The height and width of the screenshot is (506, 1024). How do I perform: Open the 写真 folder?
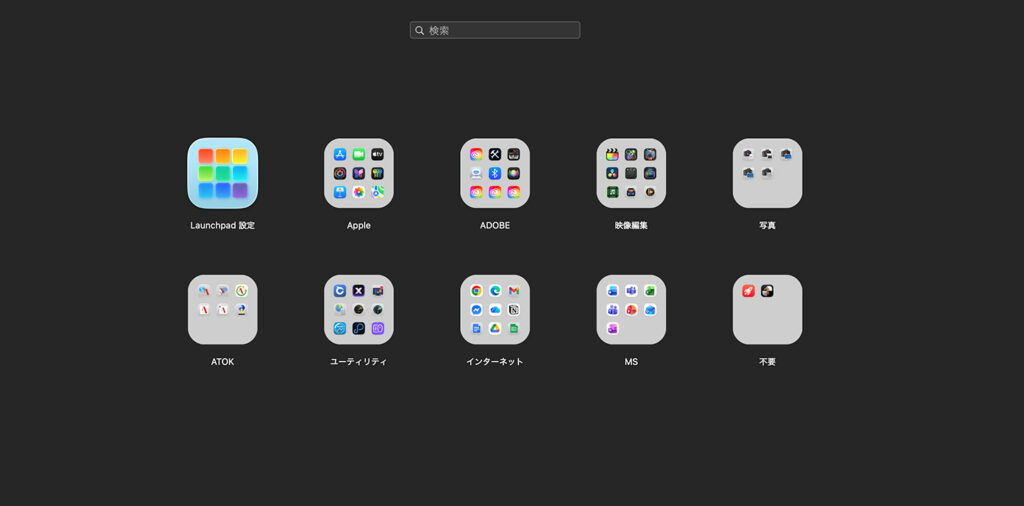[767, 173]
